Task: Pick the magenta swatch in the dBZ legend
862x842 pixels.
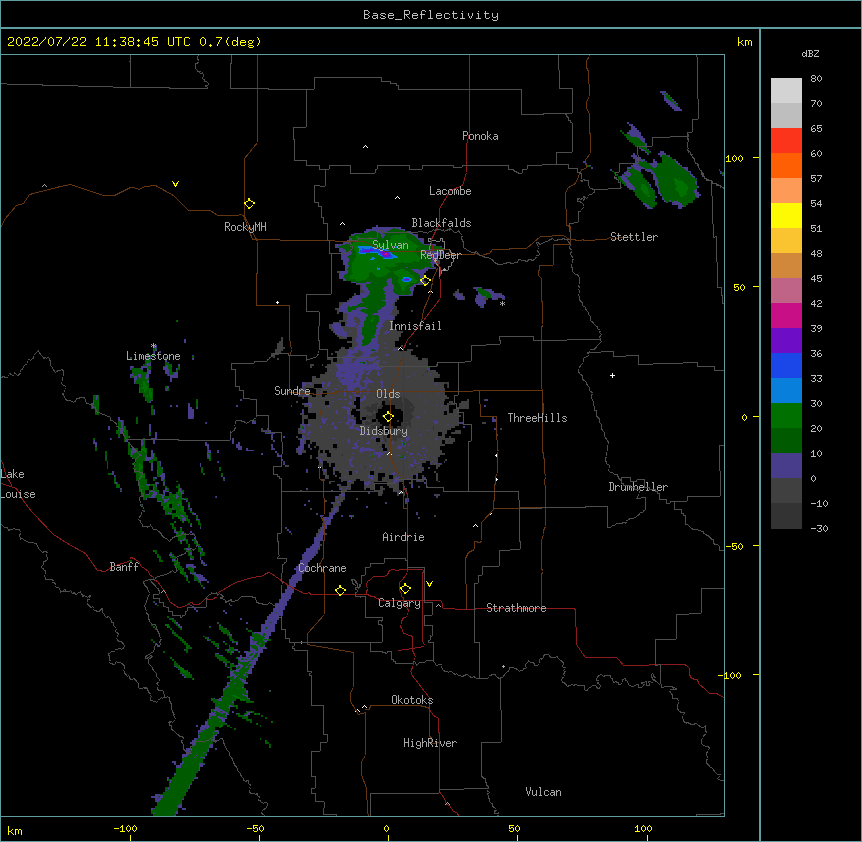Action: point(786,315)
